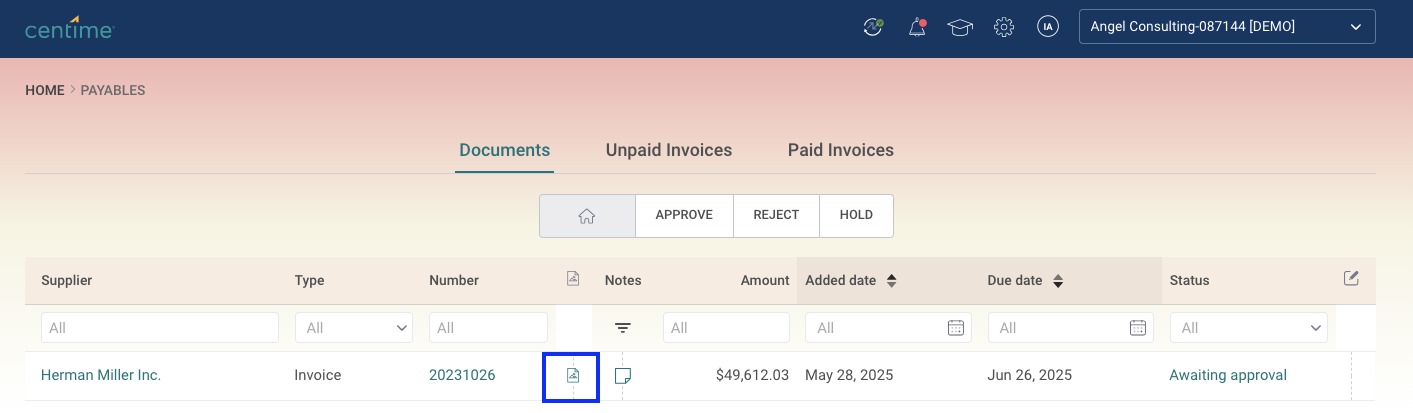Click the Jun 26, 2025 due date
1413x413 pixels.
coord(1030,376)
